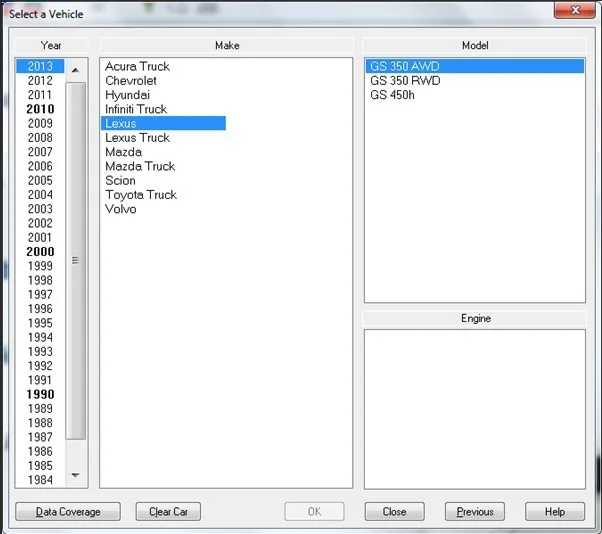This screenshot has height=534, width=602.
Task: Select GS 350 RWD model
Action: click(x=405, y=81)
